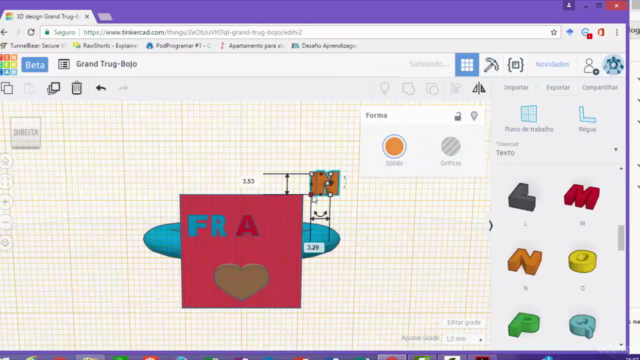Click the Paste toolbar icon

click(x=29, y=88)
